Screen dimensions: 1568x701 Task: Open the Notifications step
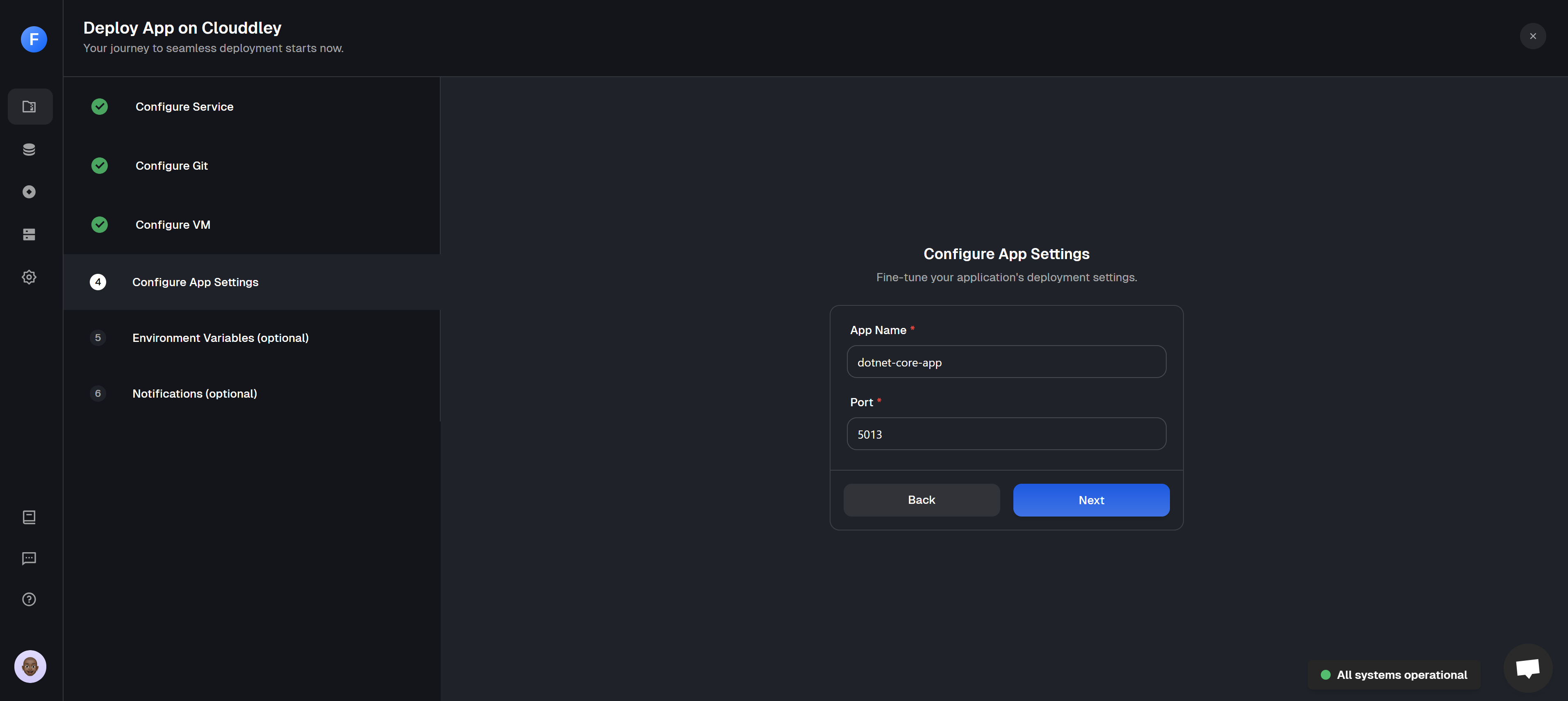[x=195, y=394]
